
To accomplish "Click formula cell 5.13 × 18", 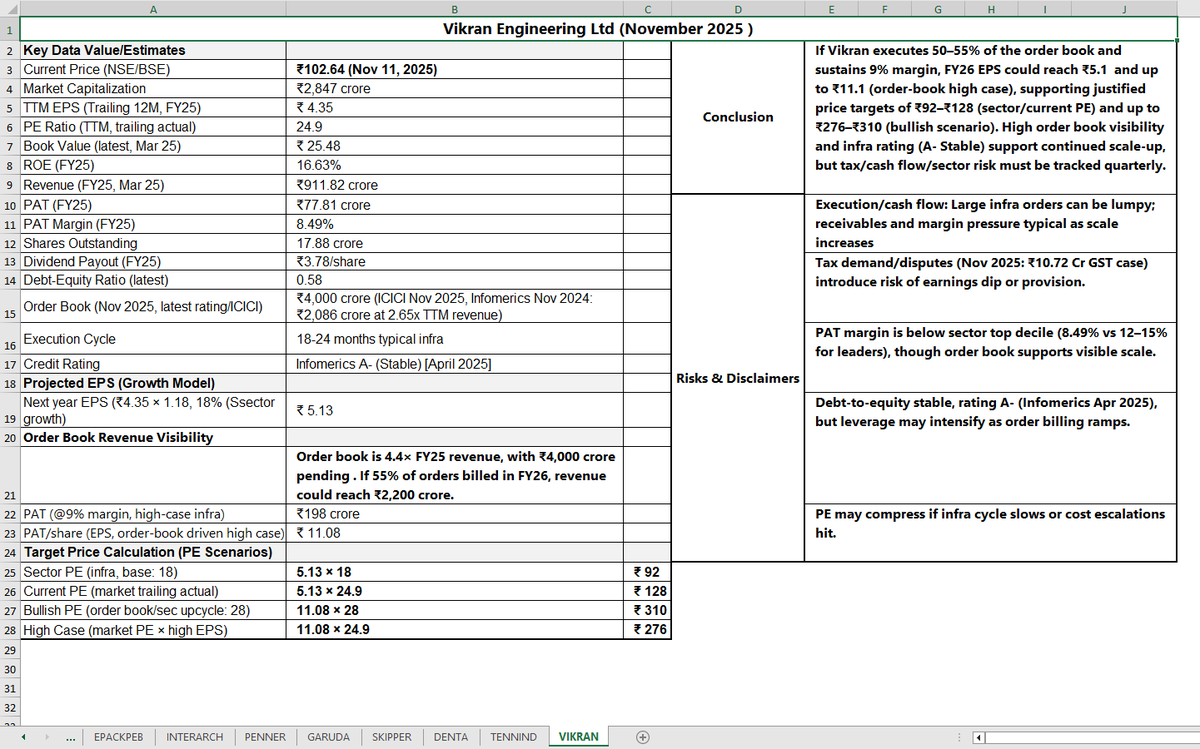I will tap(454, 572).
